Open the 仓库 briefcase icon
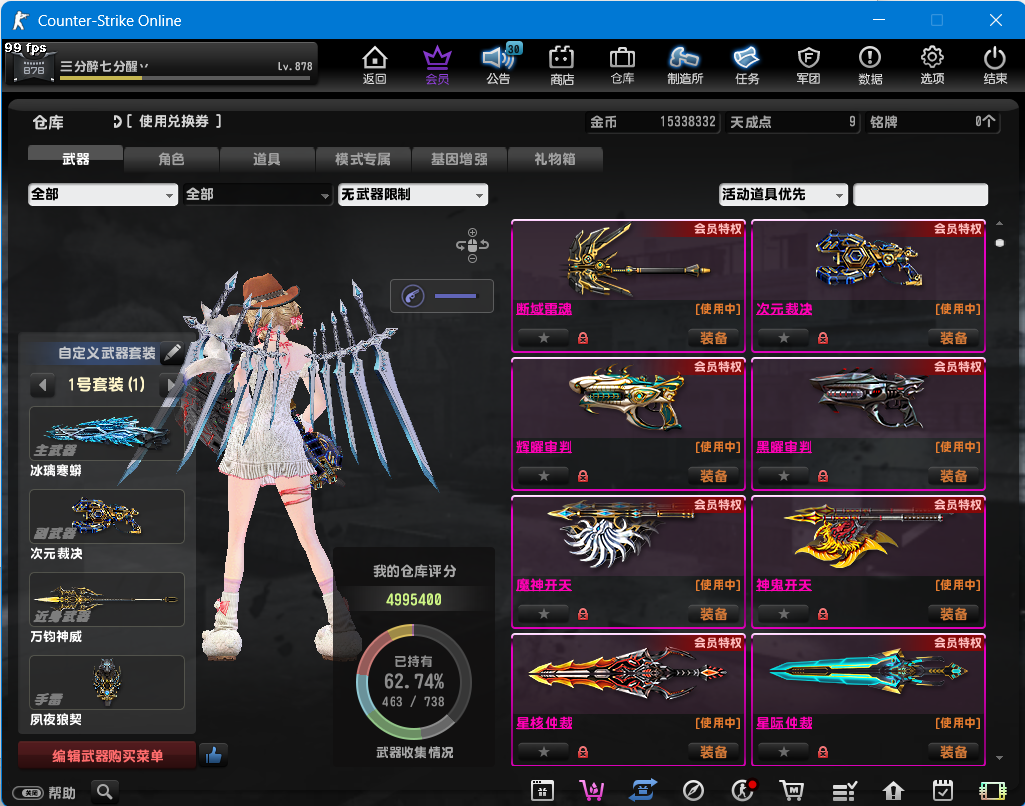Image resolution: width=1025 pixels, height=806 pixels. (622, 65)
